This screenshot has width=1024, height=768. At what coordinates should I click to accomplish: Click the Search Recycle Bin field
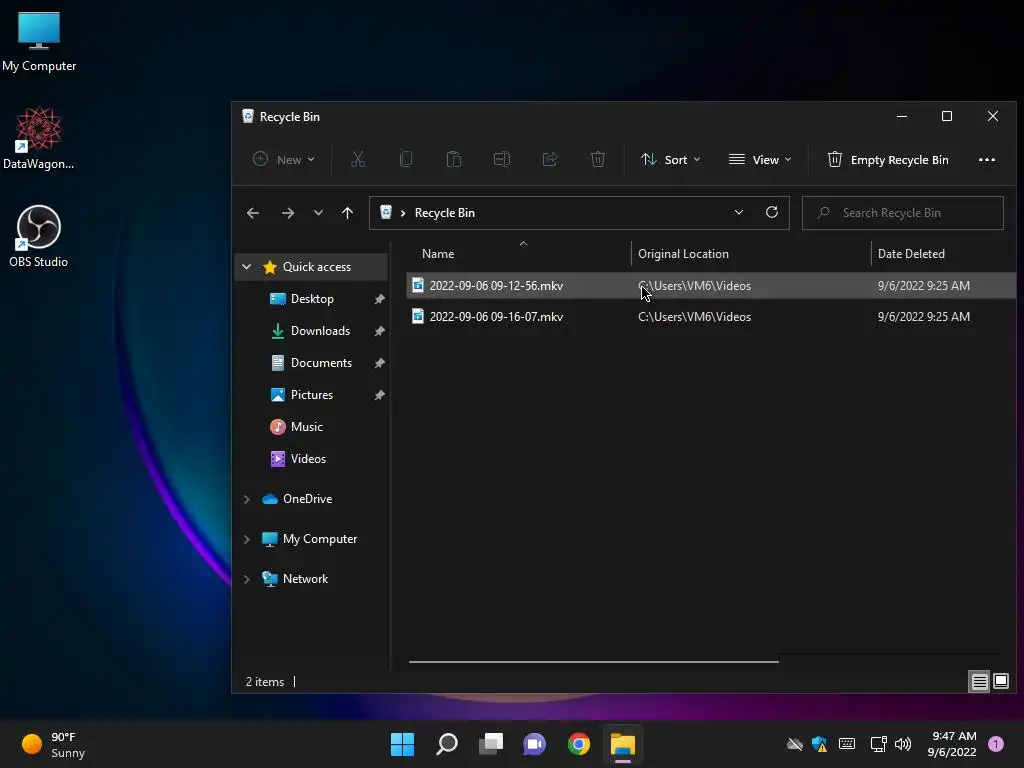pos(903,213)
